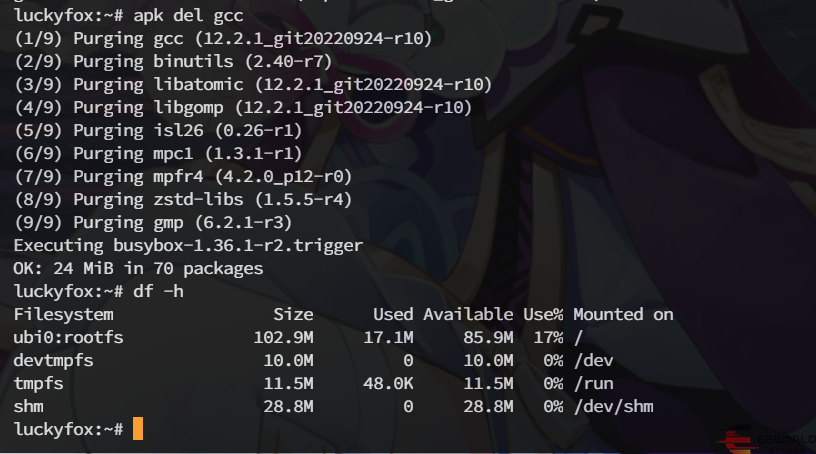Click the EEWORLD logo watermark icon

pos(739,440)
